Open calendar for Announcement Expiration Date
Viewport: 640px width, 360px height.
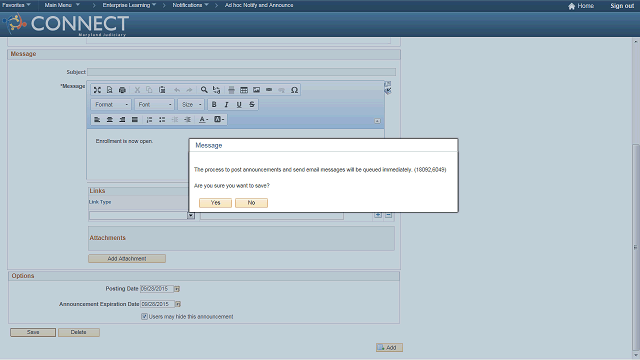178,304
